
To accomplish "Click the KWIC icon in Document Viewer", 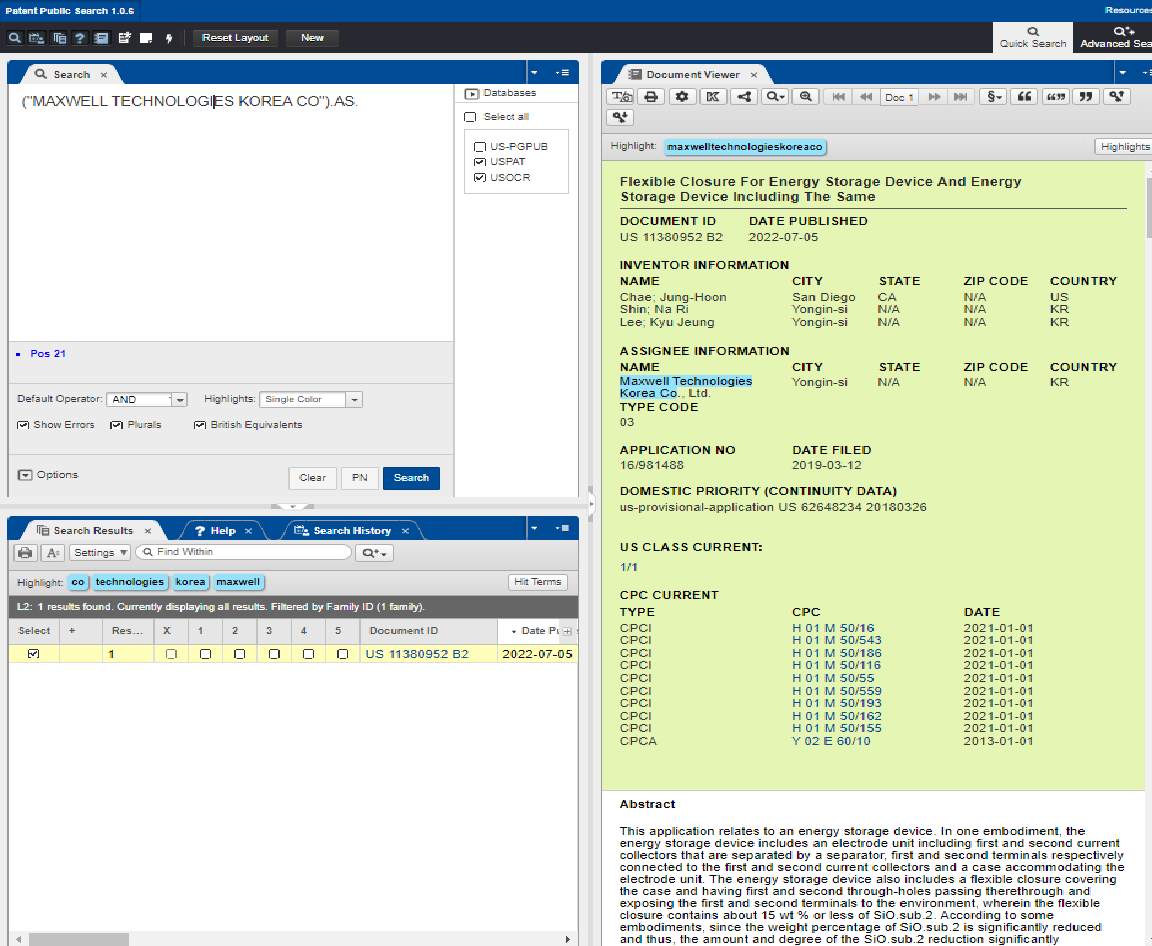I will [712, 97].
